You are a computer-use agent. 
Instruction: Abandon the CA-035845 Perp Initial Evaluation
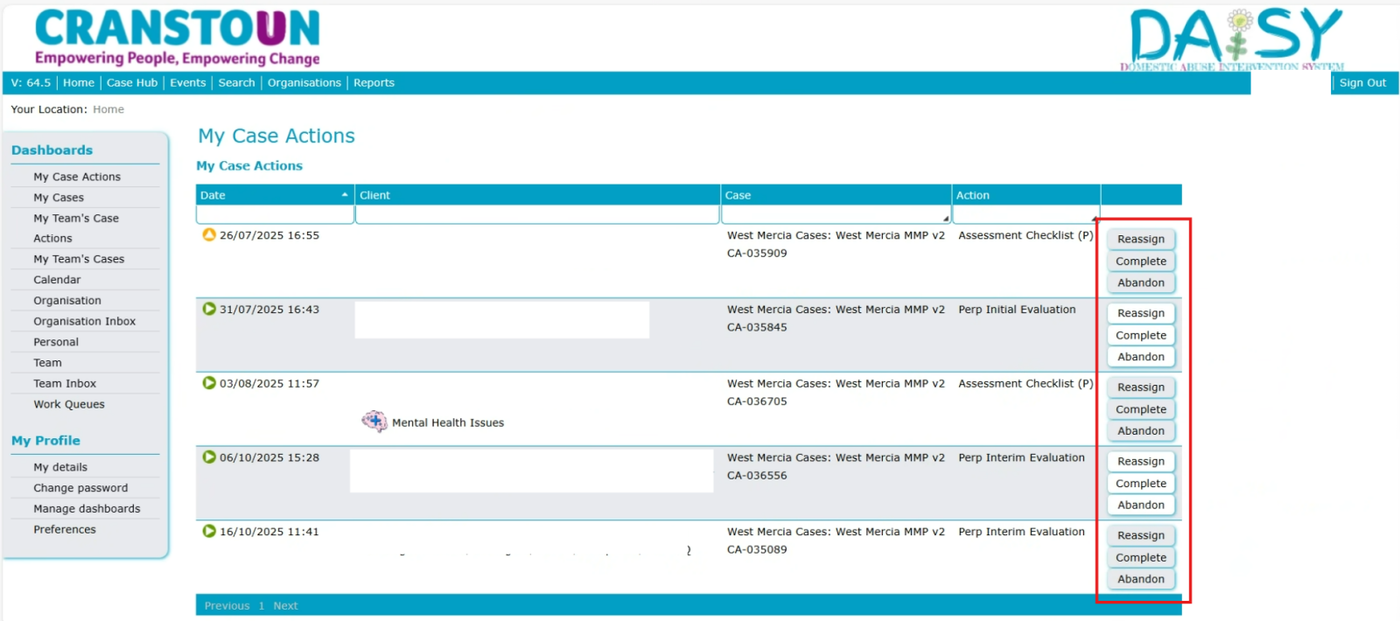click(1141, 357)
